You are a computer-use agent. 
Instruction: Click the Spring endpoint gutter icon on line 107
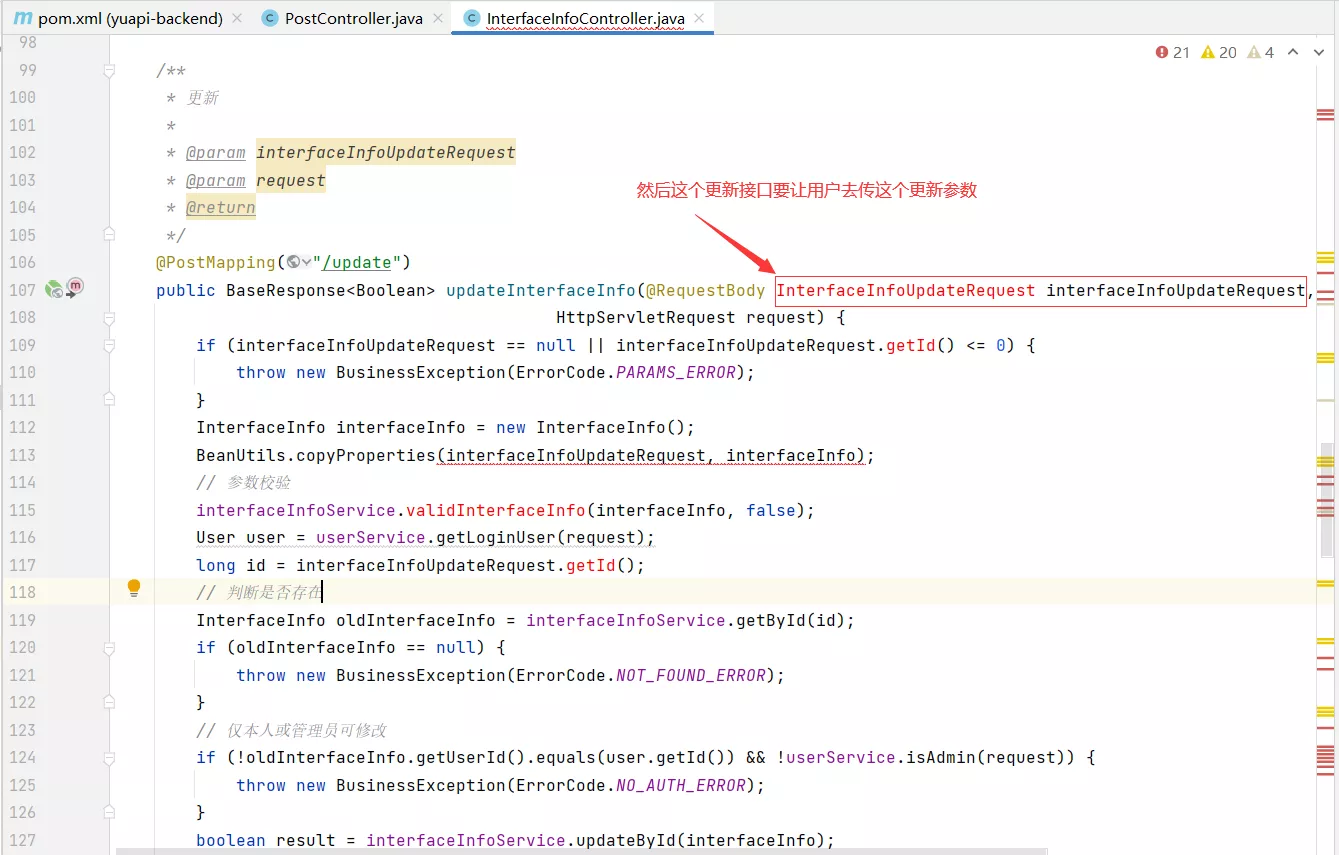[54, 290]
